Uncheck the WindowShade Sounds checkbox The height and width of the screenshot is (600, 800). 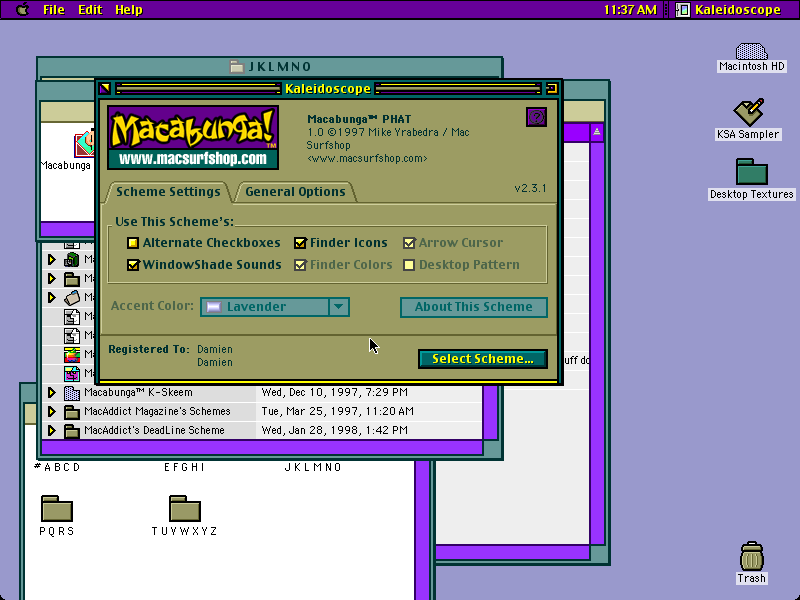point(133,265)
